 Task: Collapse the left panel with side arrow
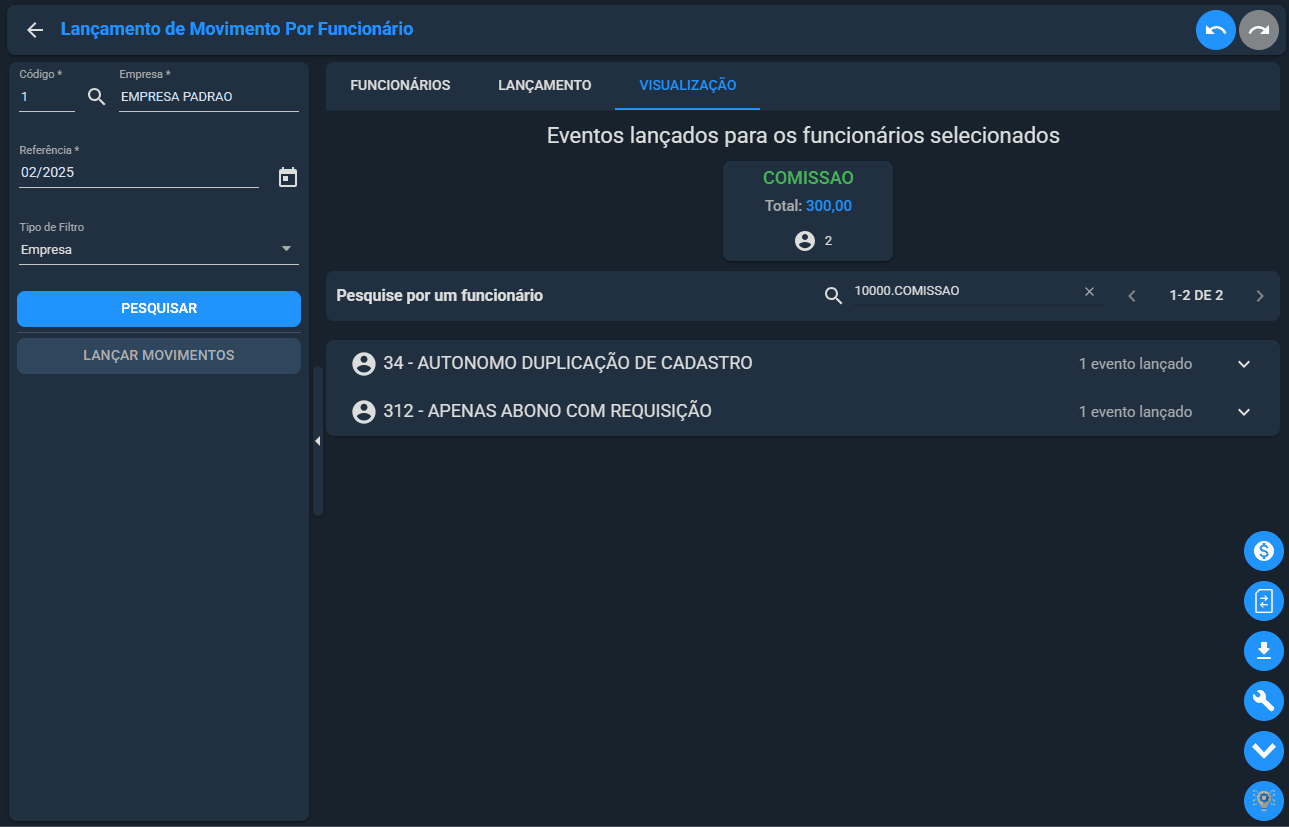coord(318,441)
